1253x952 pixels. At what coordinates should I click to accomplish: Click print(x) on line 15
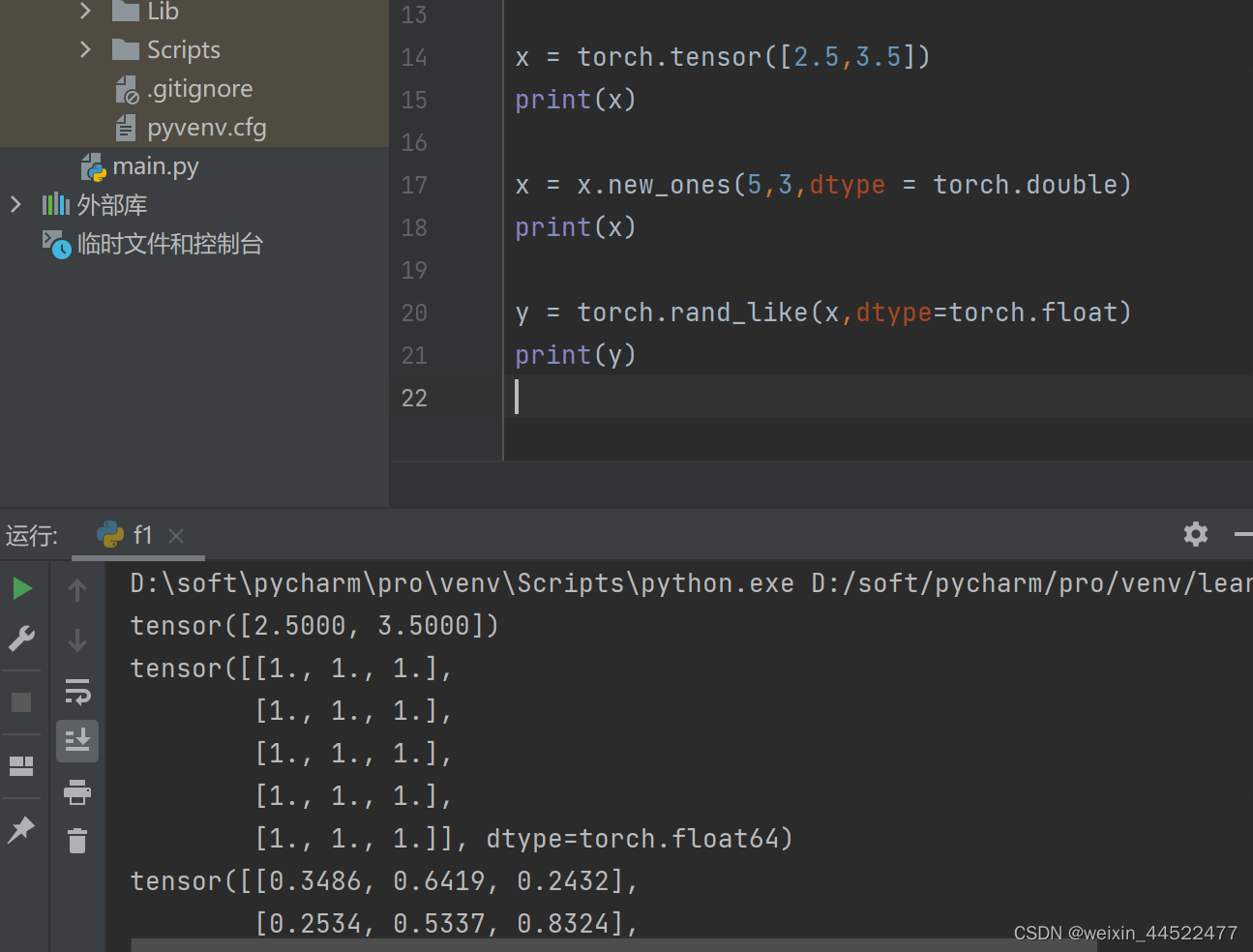click(x=576, y=100)
